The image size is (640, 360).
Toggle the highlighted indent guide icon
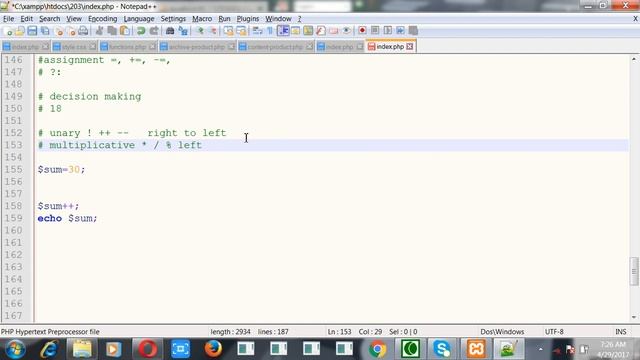click(x=283, y=31)
